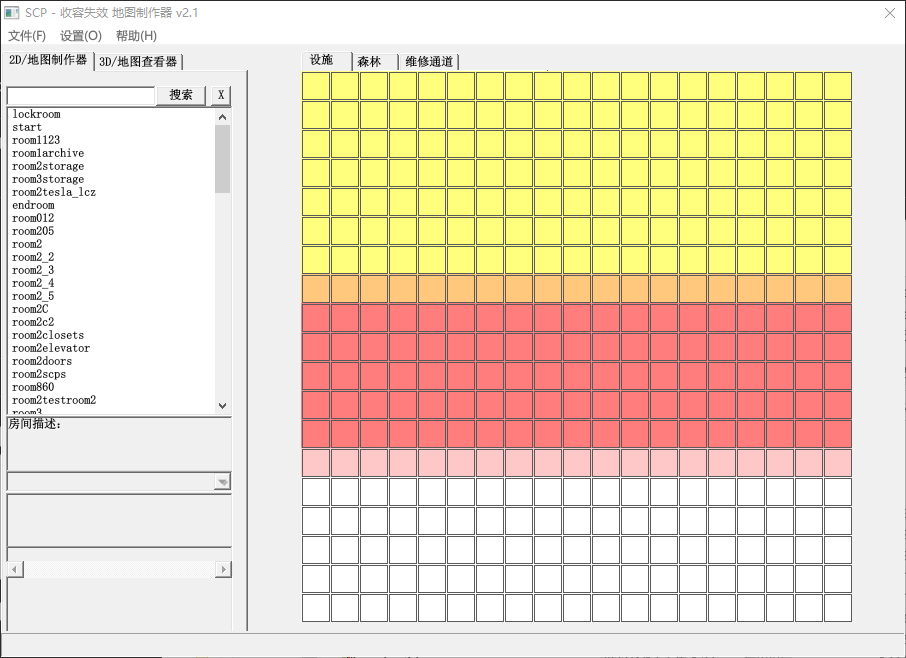The height and width of the screenshot is (658, 906).
Task: Open the 帮助(H) menu
Action: coord(136,36)
